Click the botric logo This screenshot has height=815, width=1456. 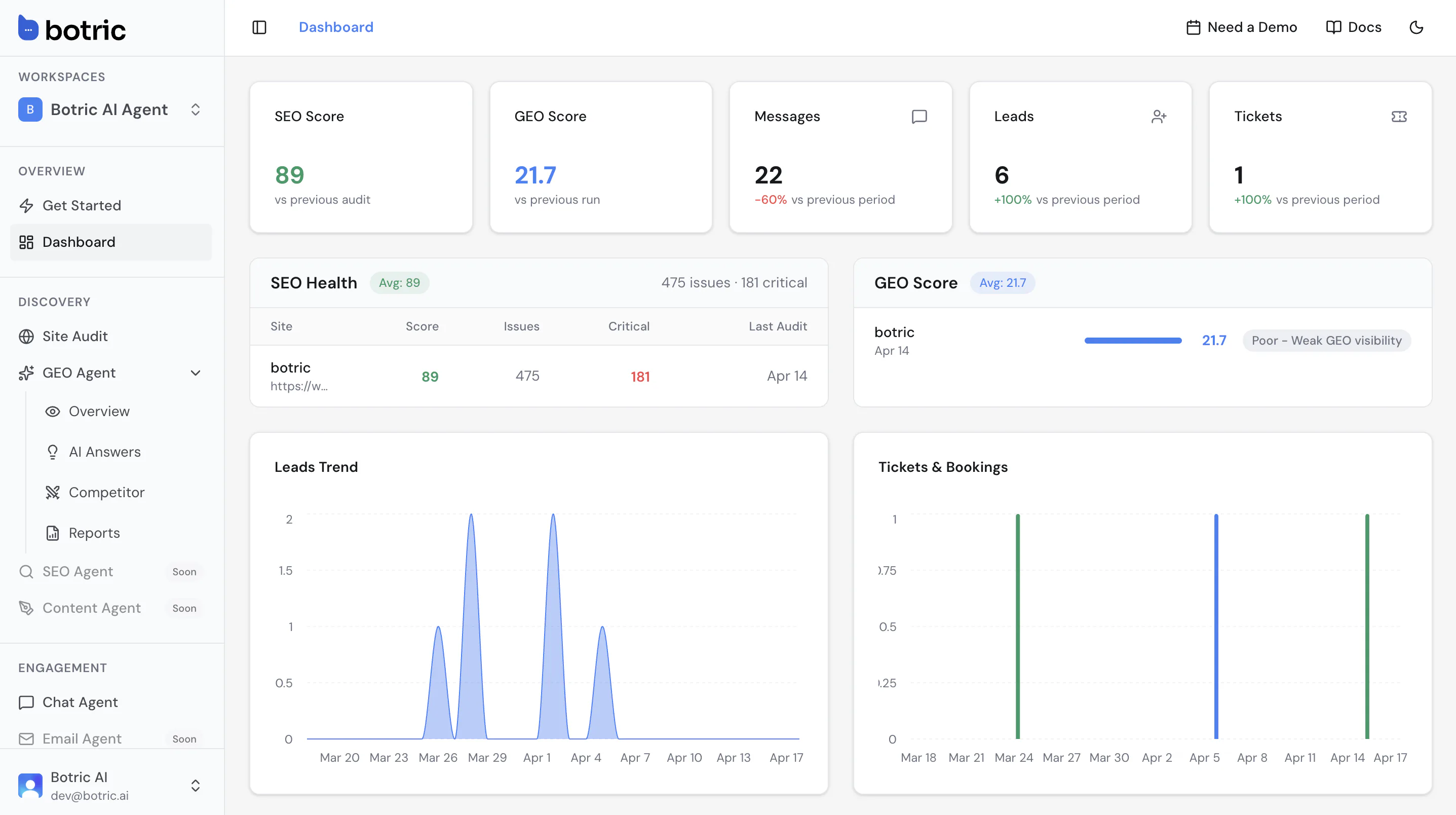pos(72,28)
